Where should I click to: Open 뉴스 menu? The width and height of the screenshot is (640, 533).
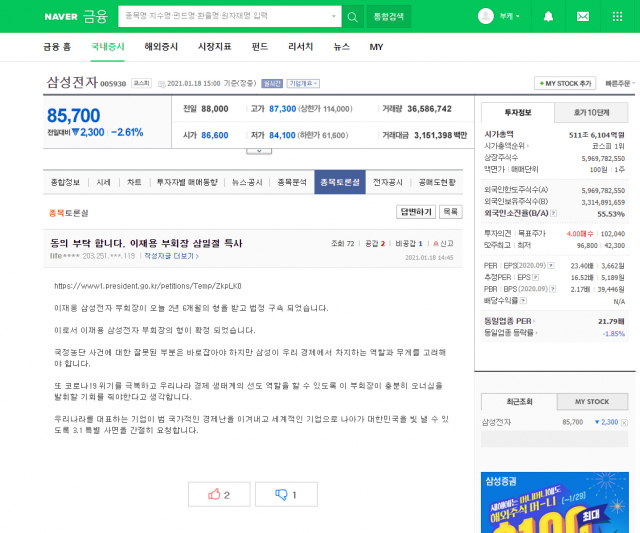pyautogui.click(x=342, y=47)
